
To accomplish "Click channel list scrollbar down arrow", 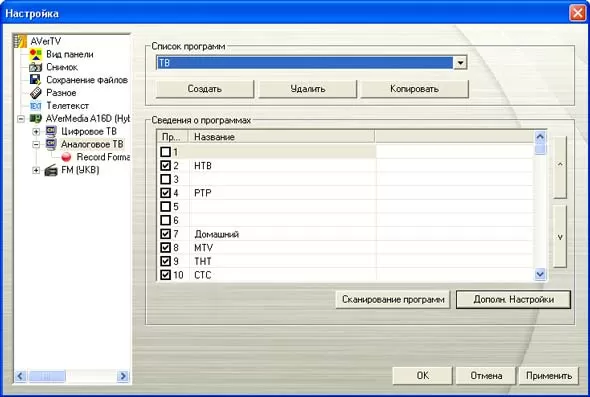I will tap(540, 274).
